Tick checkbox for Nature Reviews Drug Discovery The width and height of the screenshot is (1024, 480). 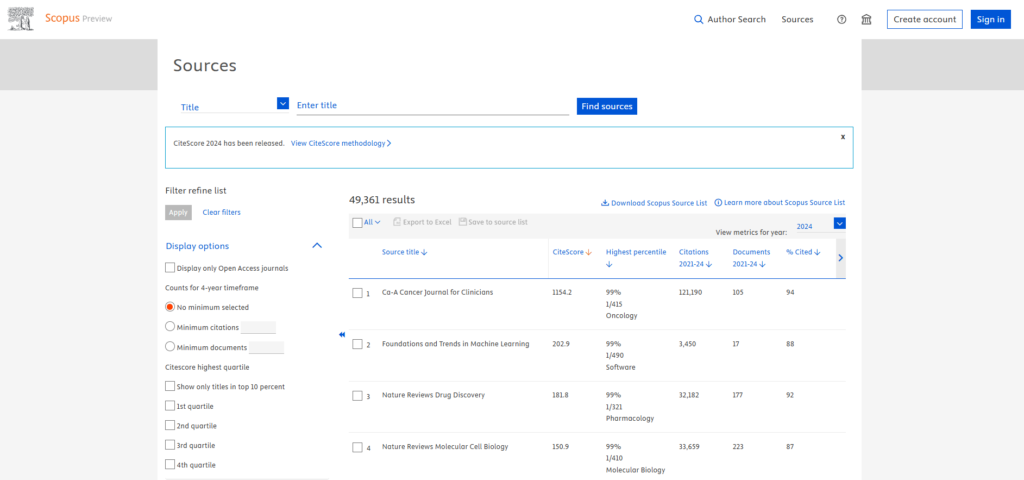(x=357, y=396)
